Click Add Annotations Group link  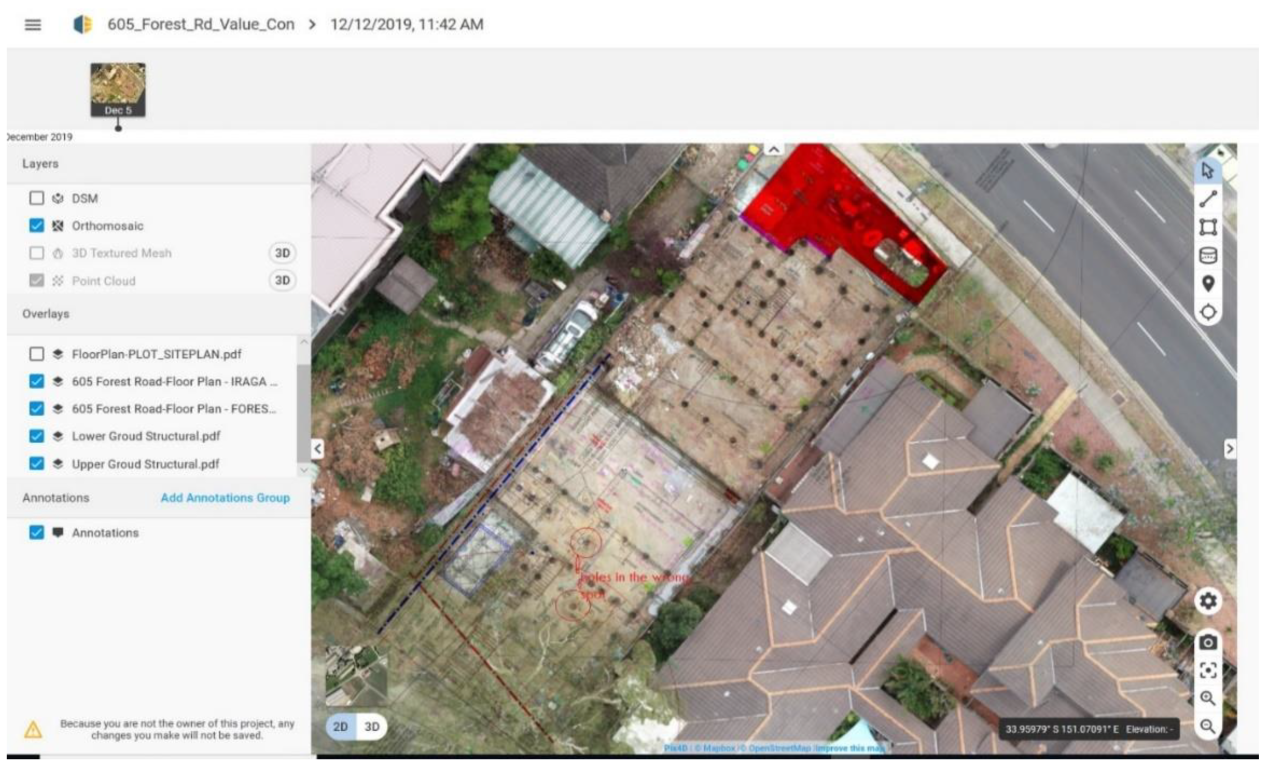[x=225, y=498]
